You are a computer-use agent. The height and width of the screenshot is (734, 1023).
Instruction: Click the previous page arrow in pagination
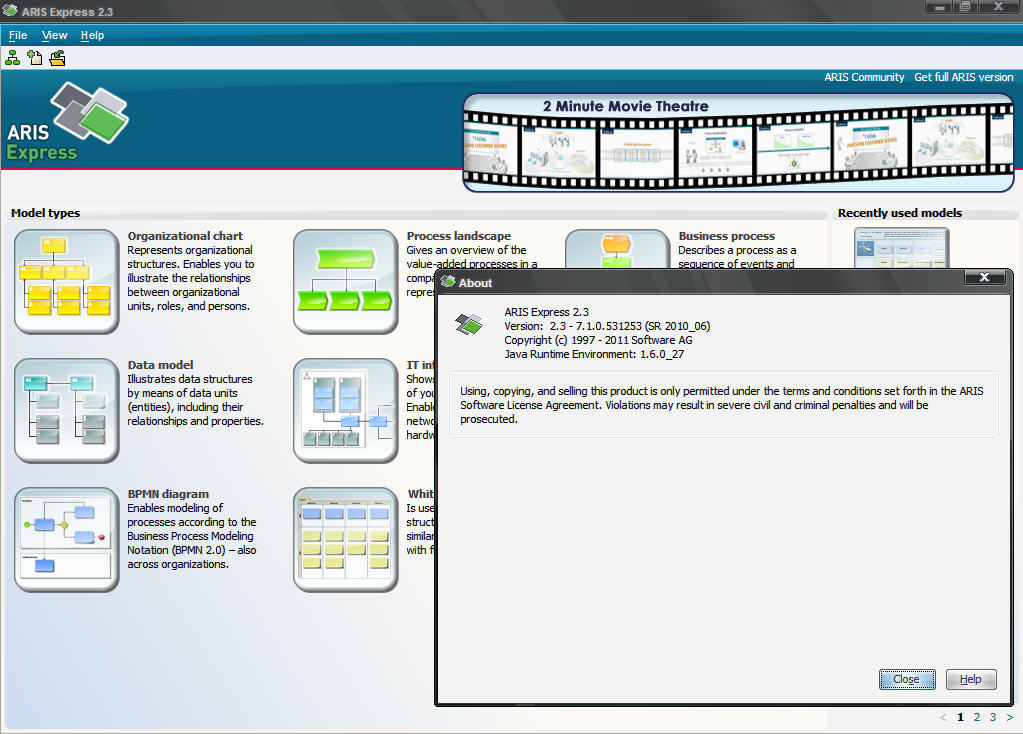click(943, 717)
